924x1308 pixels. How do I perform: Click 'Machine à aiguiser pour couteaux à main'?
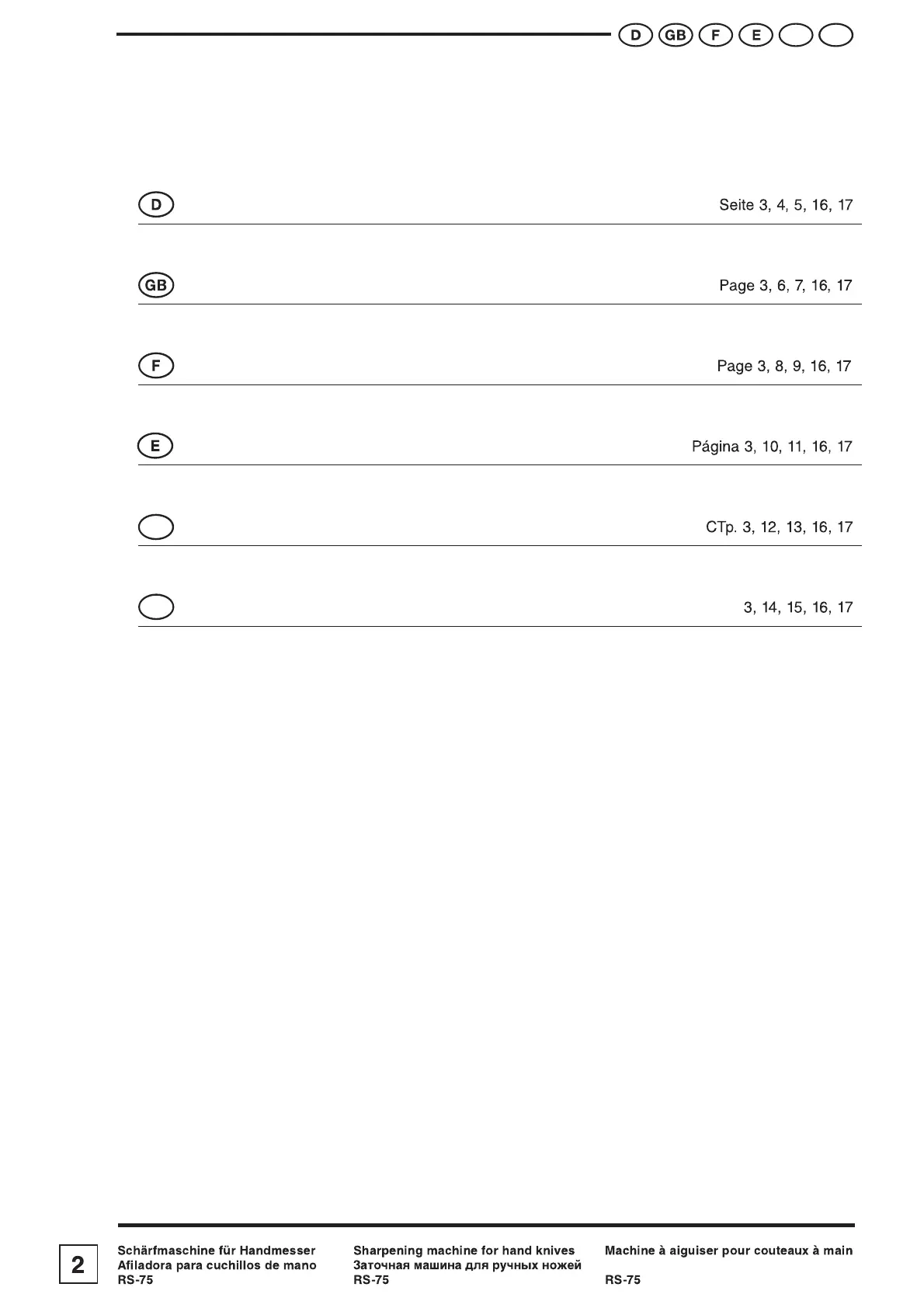[x=728, y=1251]
